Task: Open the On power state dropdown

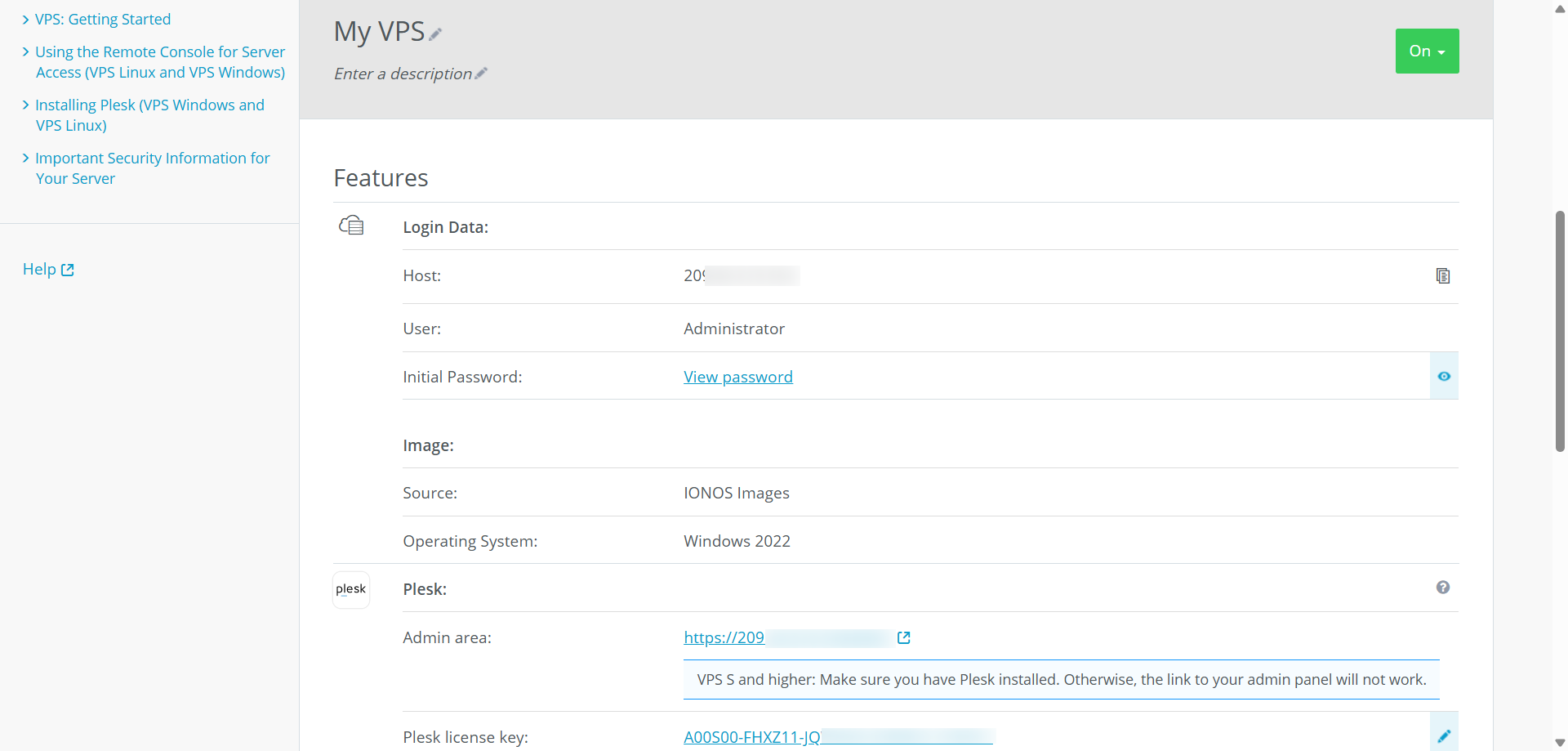Action: coord(1427,51)
